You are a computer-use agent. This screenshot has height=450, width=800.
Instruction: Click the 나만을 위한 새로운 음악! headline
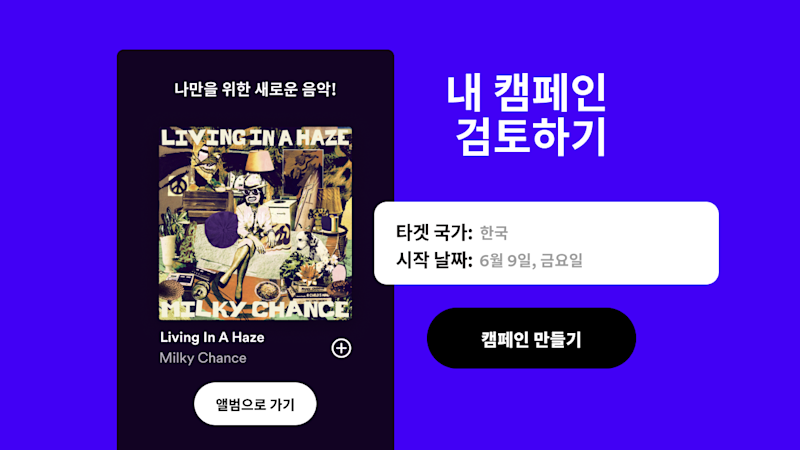click(x=255, y=89)
